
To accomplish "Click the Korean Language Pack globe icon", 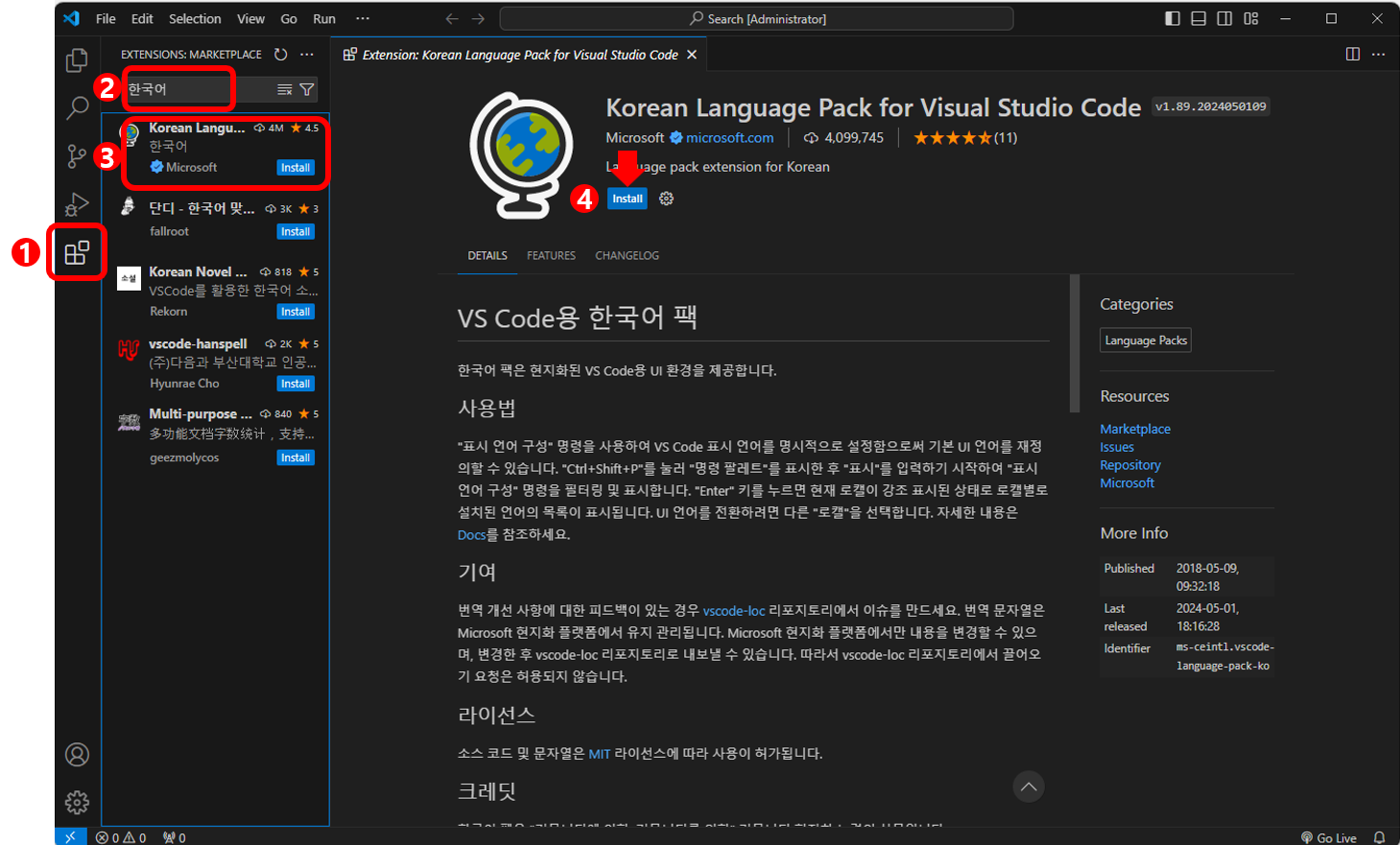I will pyautogui.click(x=521, y=155).
